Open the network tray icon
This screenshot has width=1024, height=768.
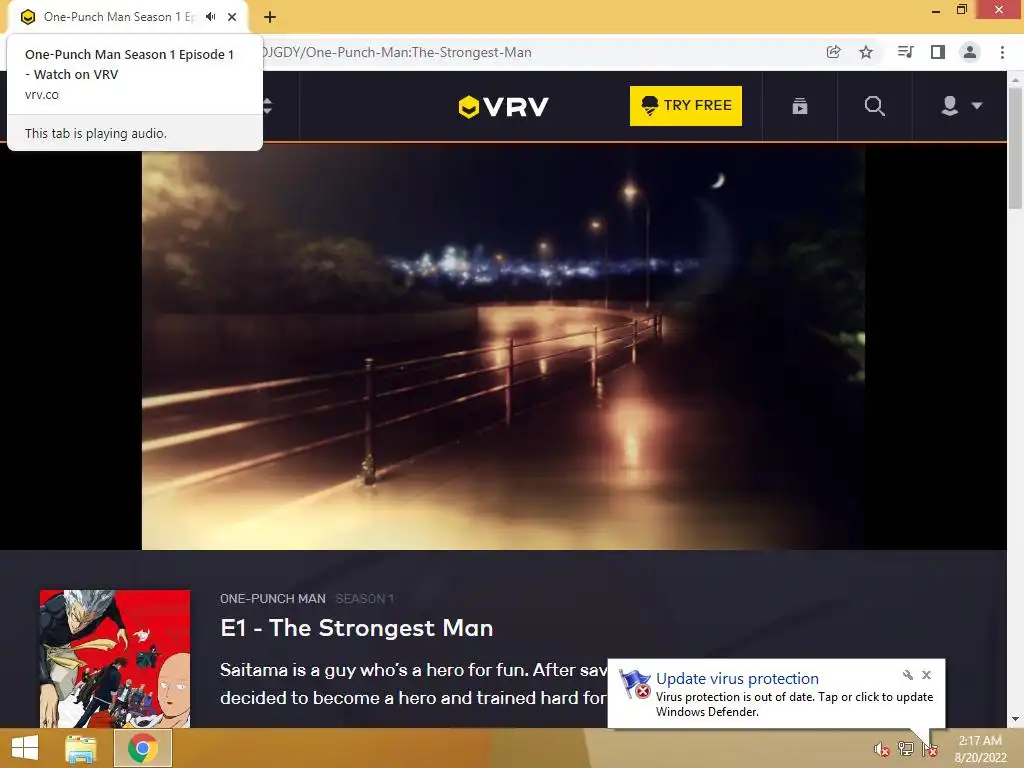tap(906, 749)
